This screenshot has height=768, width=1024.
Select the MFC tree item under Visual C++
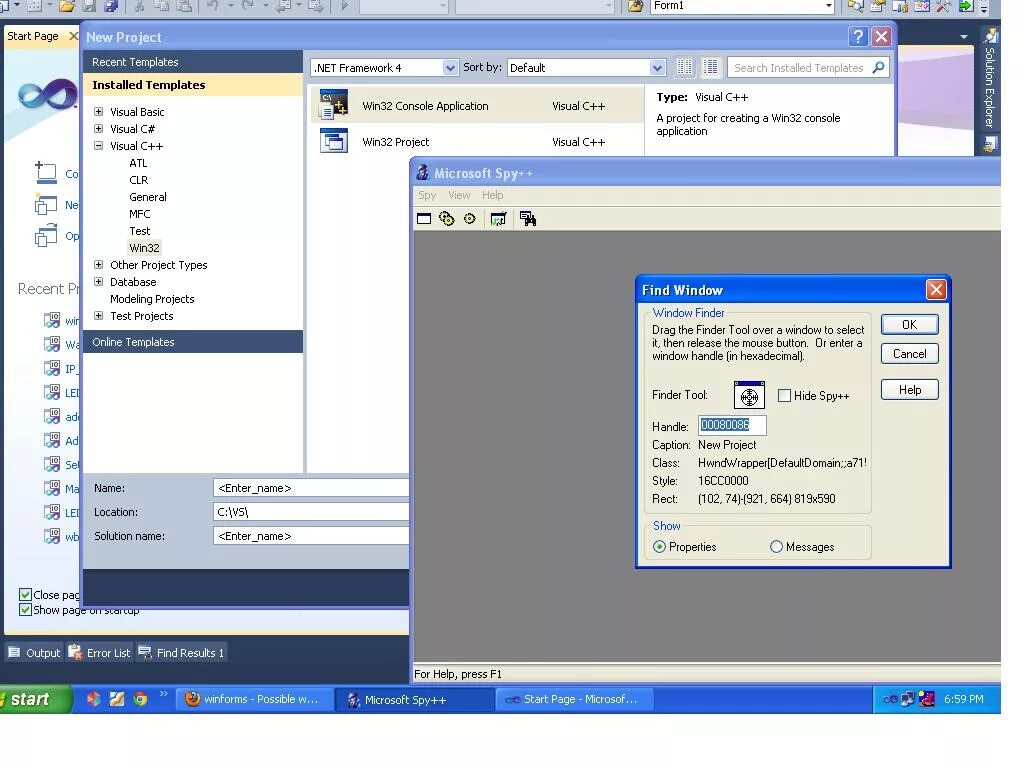point(140,214)
